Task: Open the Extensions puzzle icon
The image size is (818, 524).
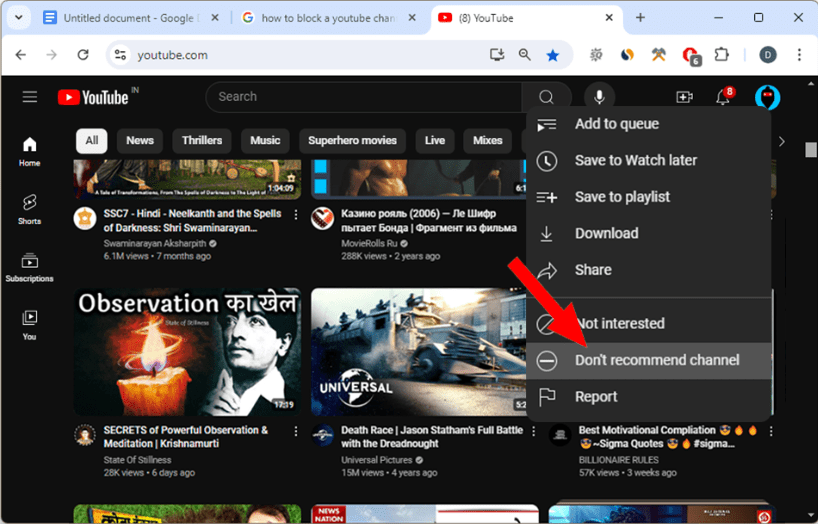Action: click(x=721, y=55)
